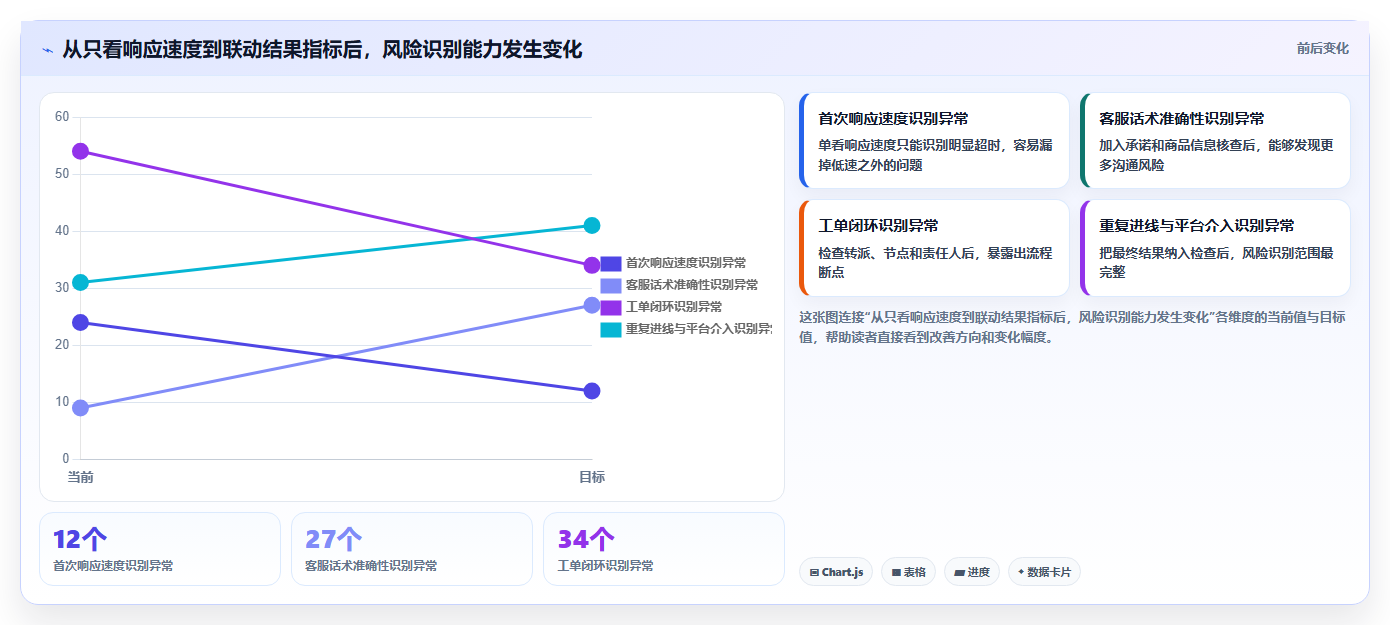Click the indigo data point at 24 on 当前

click(81, 322)
